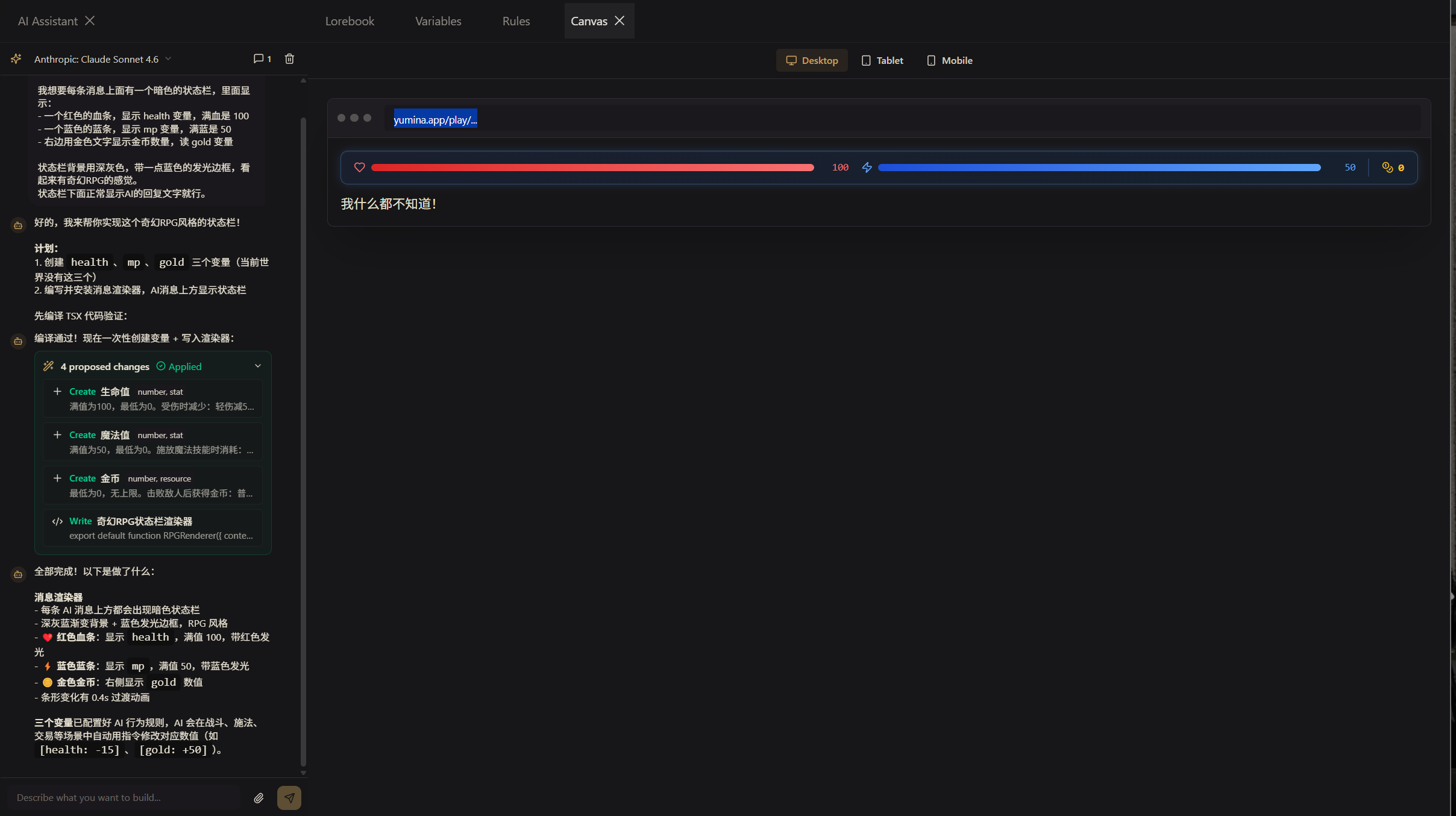Switch preview to Mobile view

(x=949, y=60)
